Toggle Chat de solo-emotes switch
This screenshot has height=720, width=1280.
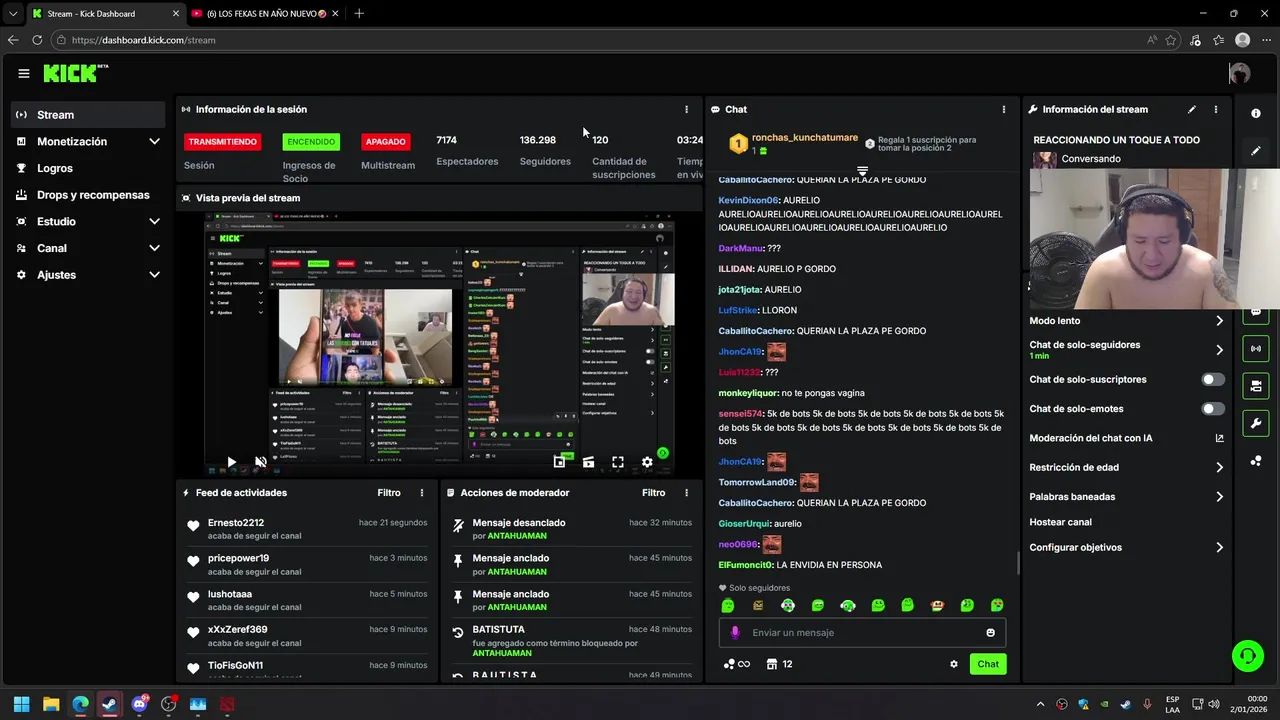(x=1212, y=409)
